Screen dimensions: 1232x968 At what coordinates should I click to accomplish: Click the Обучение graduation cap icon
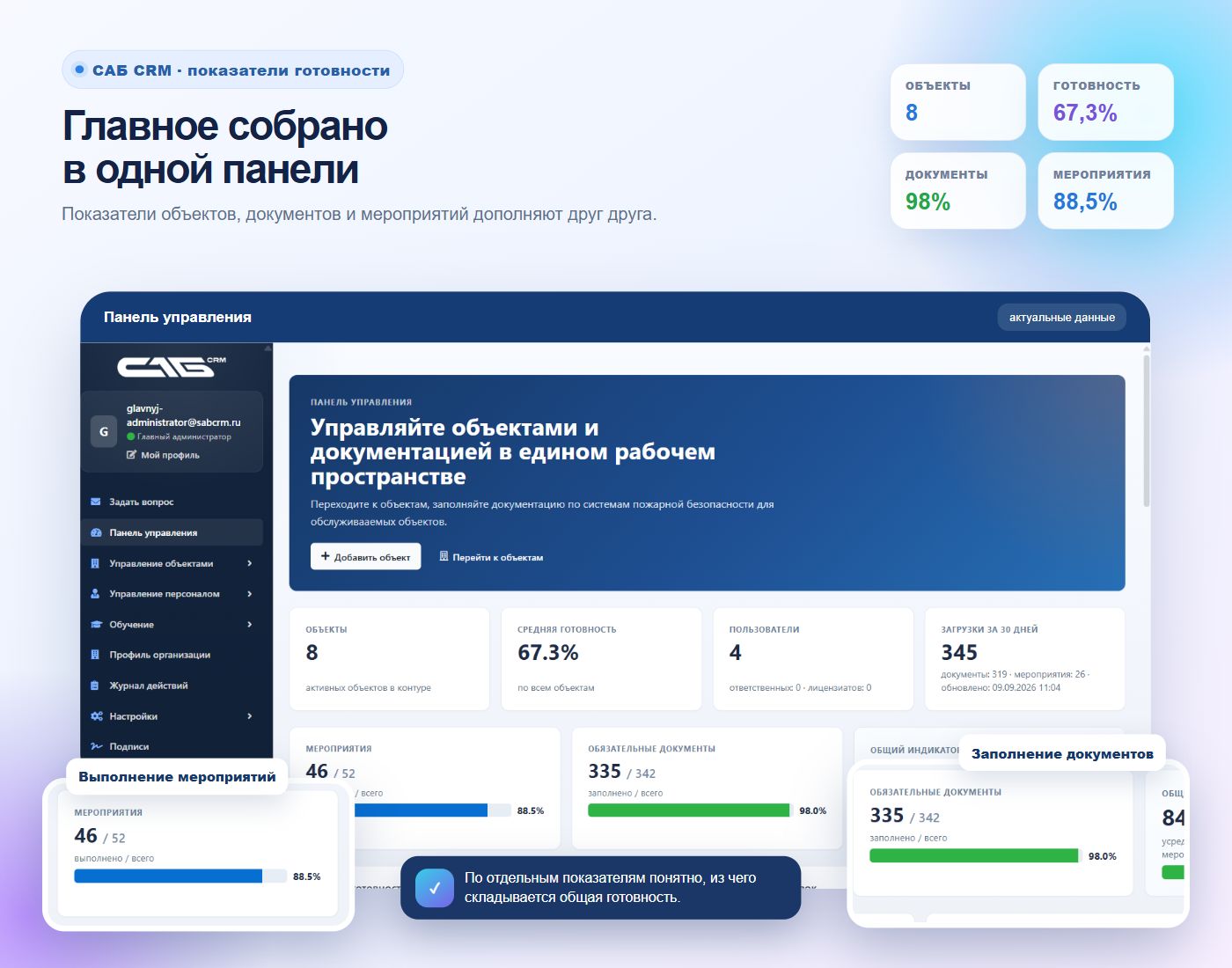pyautogui.click(x=96, y=625)
